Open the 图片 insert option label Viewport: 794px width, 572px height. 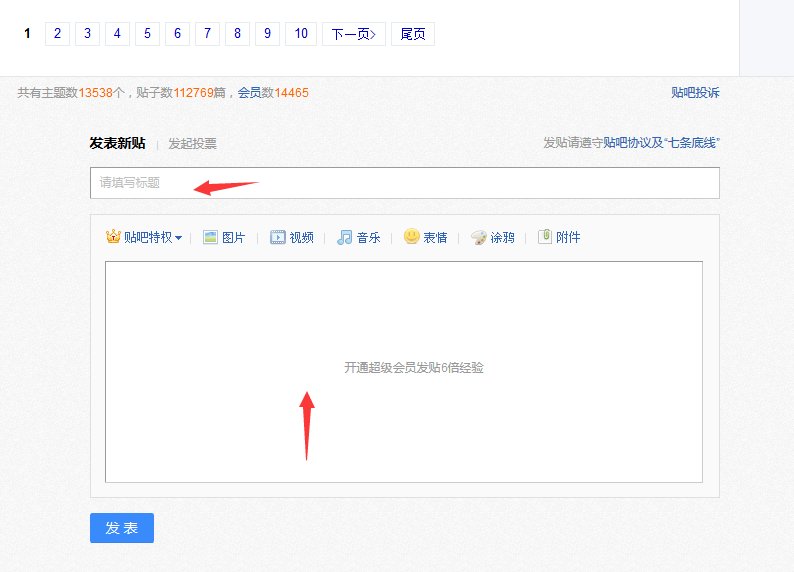(x=233, y=237)
